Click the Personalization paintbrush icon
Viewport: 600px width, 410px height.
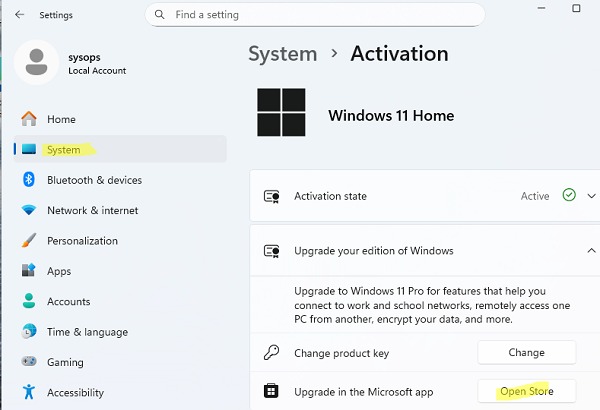pos(29,240)
